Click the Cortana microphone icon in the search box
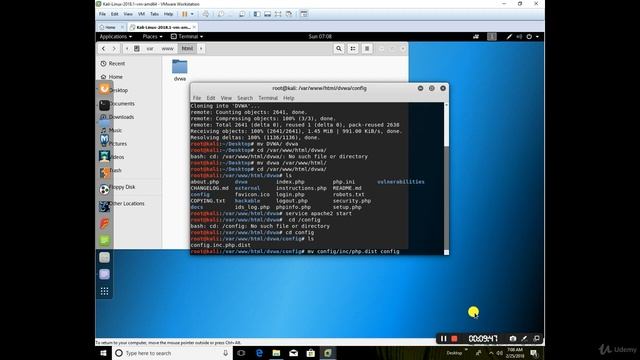This screenshot has height=360, width=640. pos(225,353)
